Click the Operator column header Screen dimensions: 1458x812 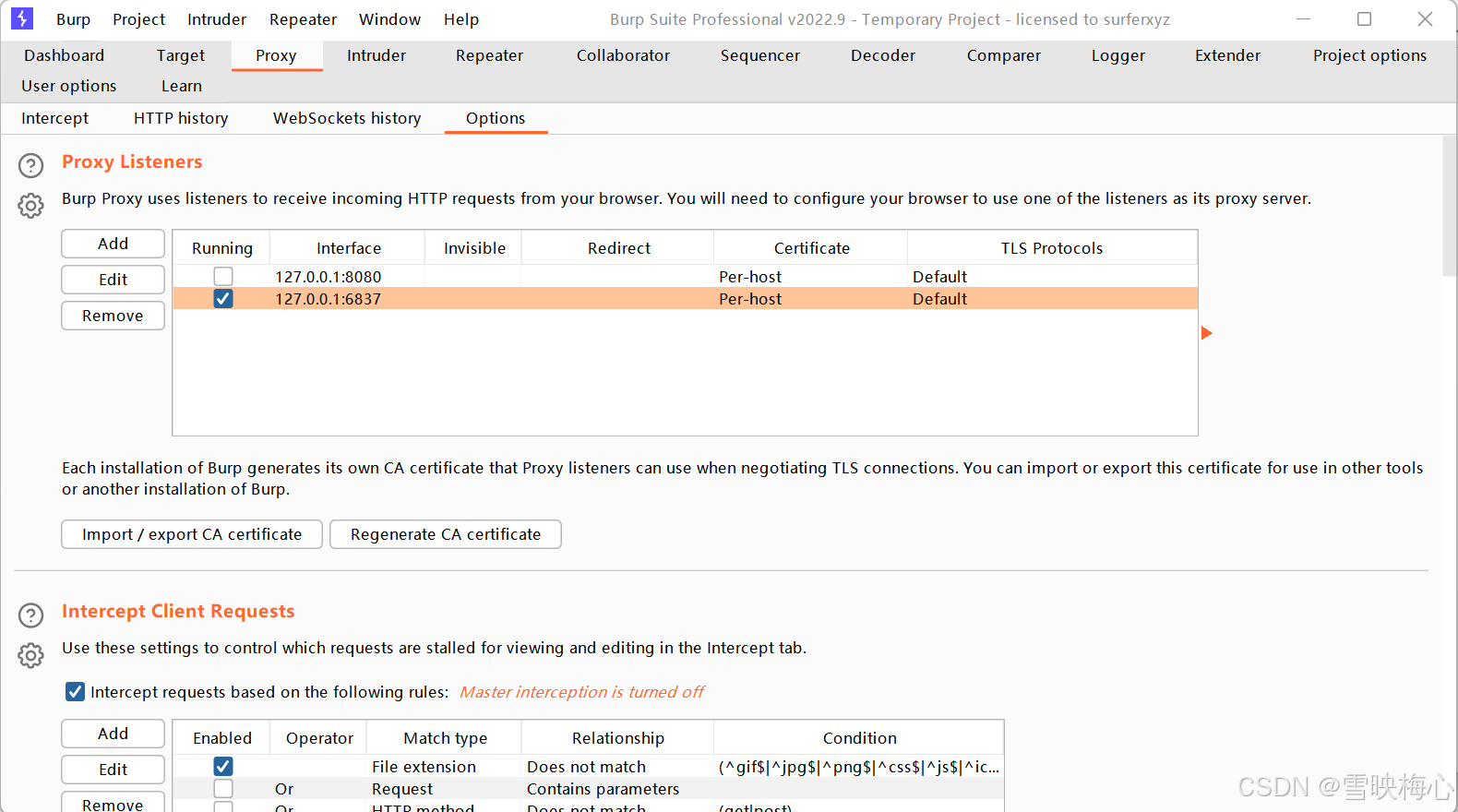(319, 738)
